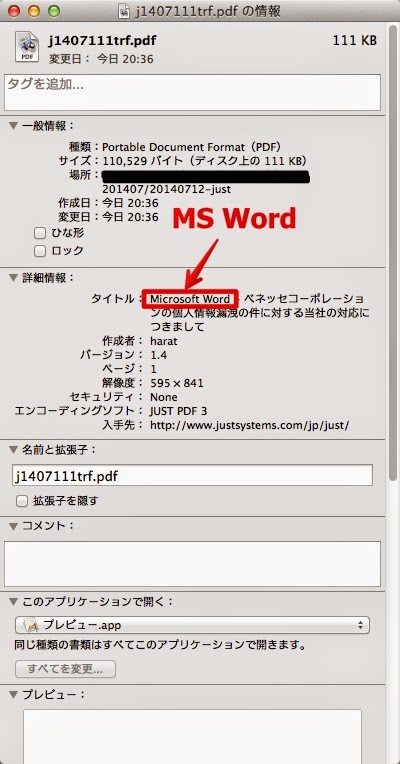Click the すべてを変更... button
This screenshot has height=764, width=400.
click(x=65, y=669)
